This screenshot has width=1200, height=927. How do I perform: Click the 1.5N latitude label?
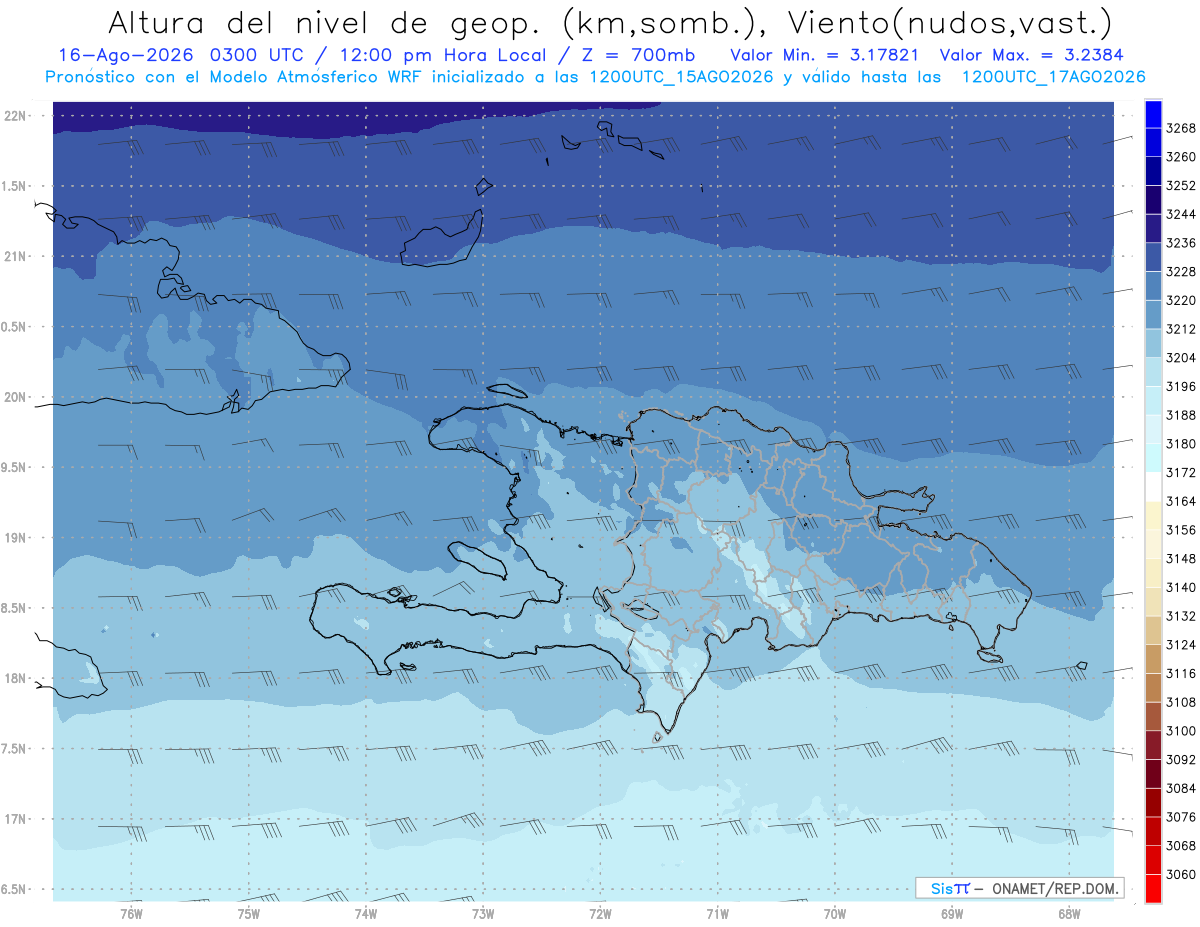15,186
